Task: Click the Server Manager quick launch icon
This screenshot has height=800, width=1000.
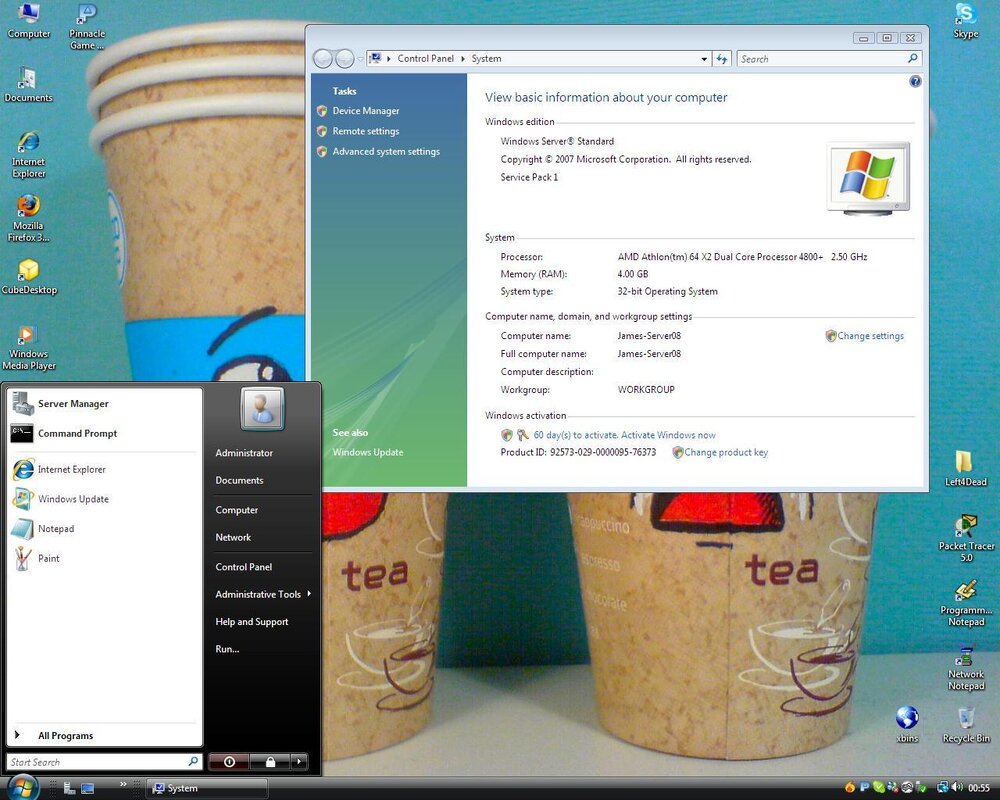Action: [70, 789]
